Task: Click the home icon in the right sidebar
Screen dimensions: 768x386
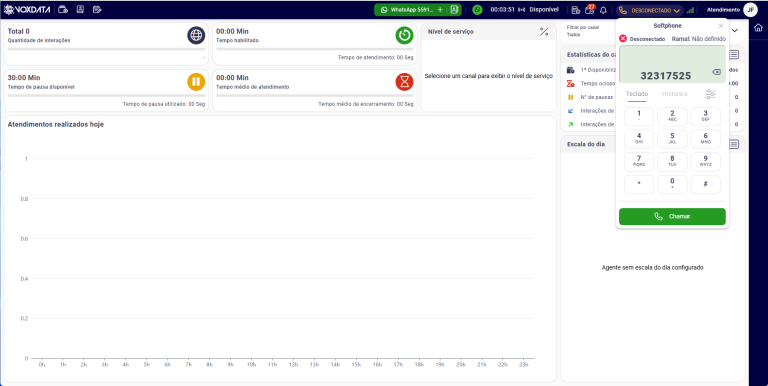Action: click(x=759, y=28)
